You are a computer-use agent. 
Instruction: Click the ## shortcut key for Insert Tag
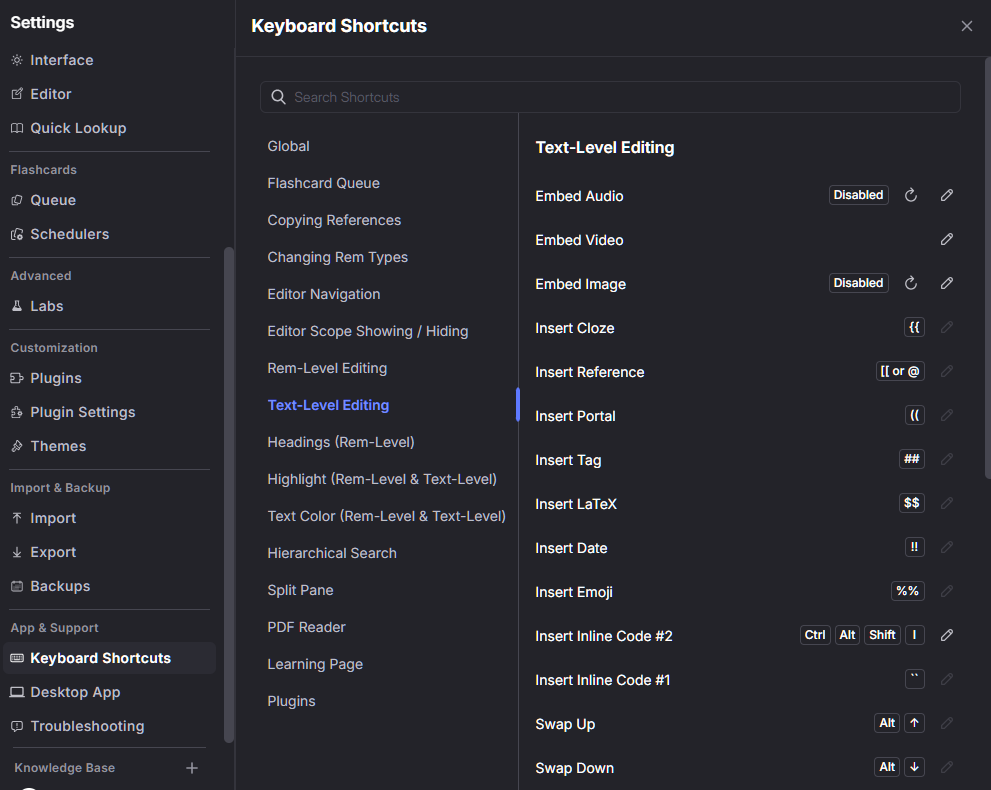pyautogui.click(x=911, y=459)
